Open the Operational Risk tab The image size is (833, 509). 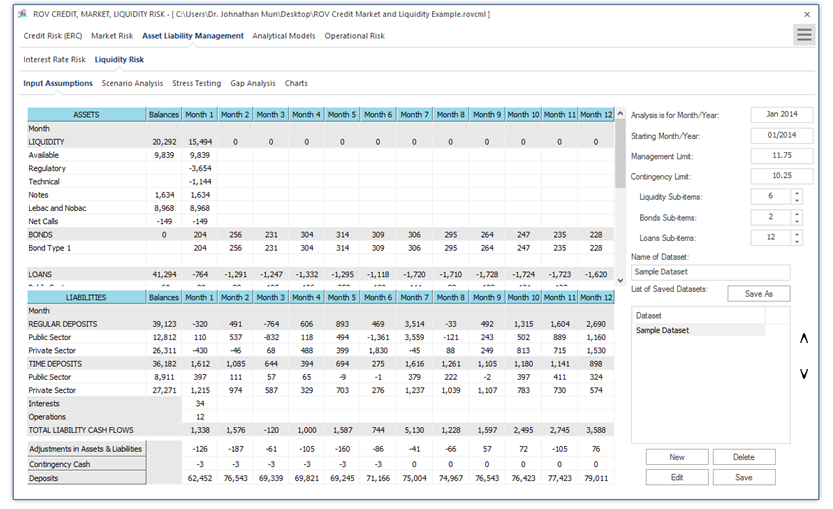[354, 36]
